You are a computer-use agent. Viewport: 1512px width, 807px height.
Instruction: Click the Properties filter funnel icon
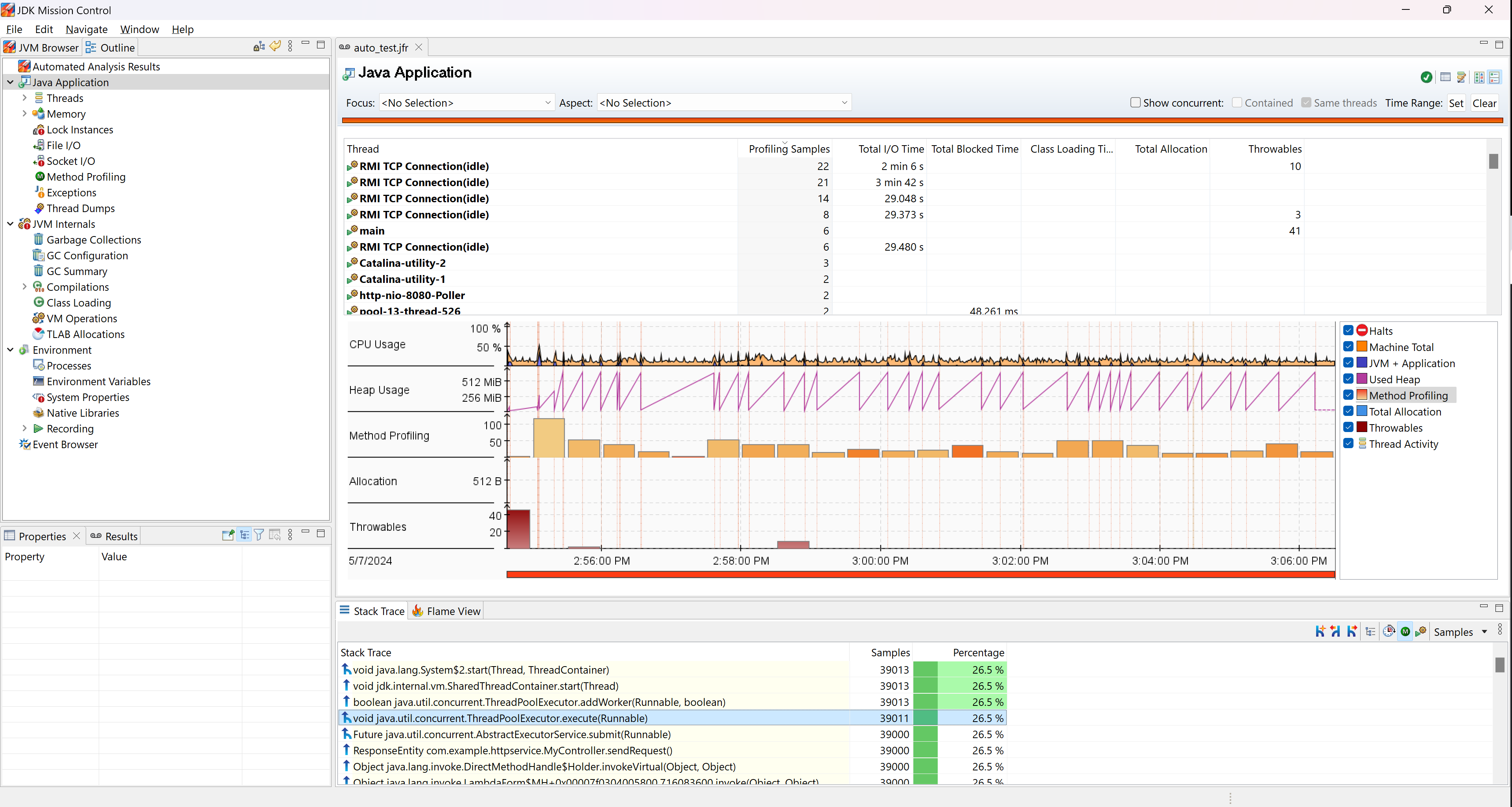point(259,535)
